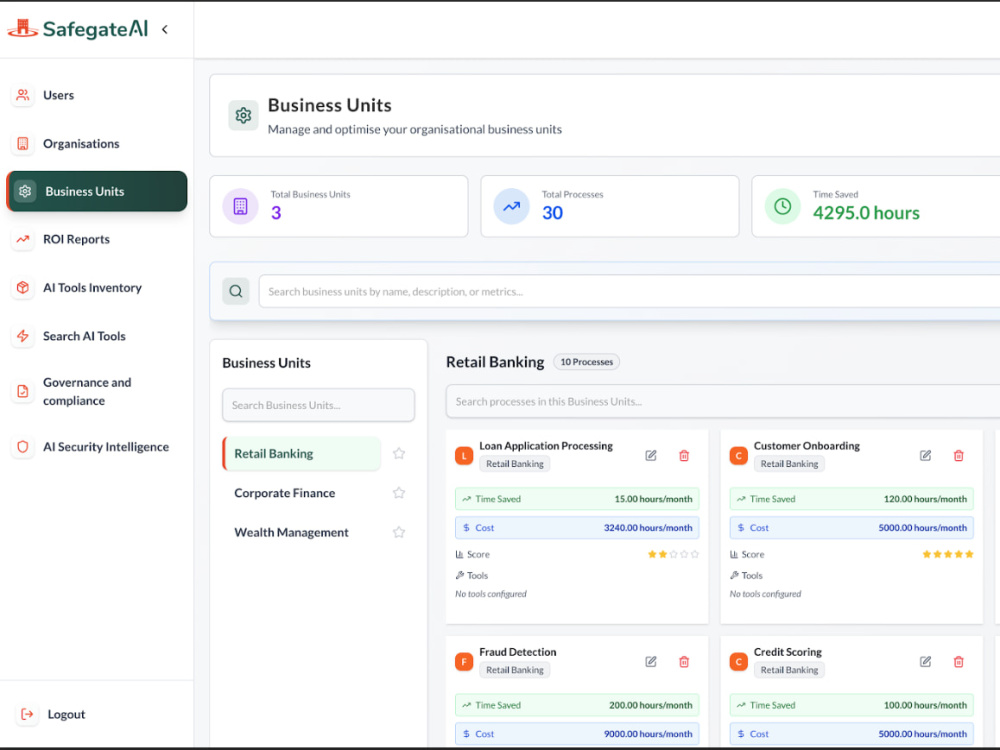Screen dimensions: 1000x750
Task: Edit the Credit Scoring process
Action: coord(925,661)
